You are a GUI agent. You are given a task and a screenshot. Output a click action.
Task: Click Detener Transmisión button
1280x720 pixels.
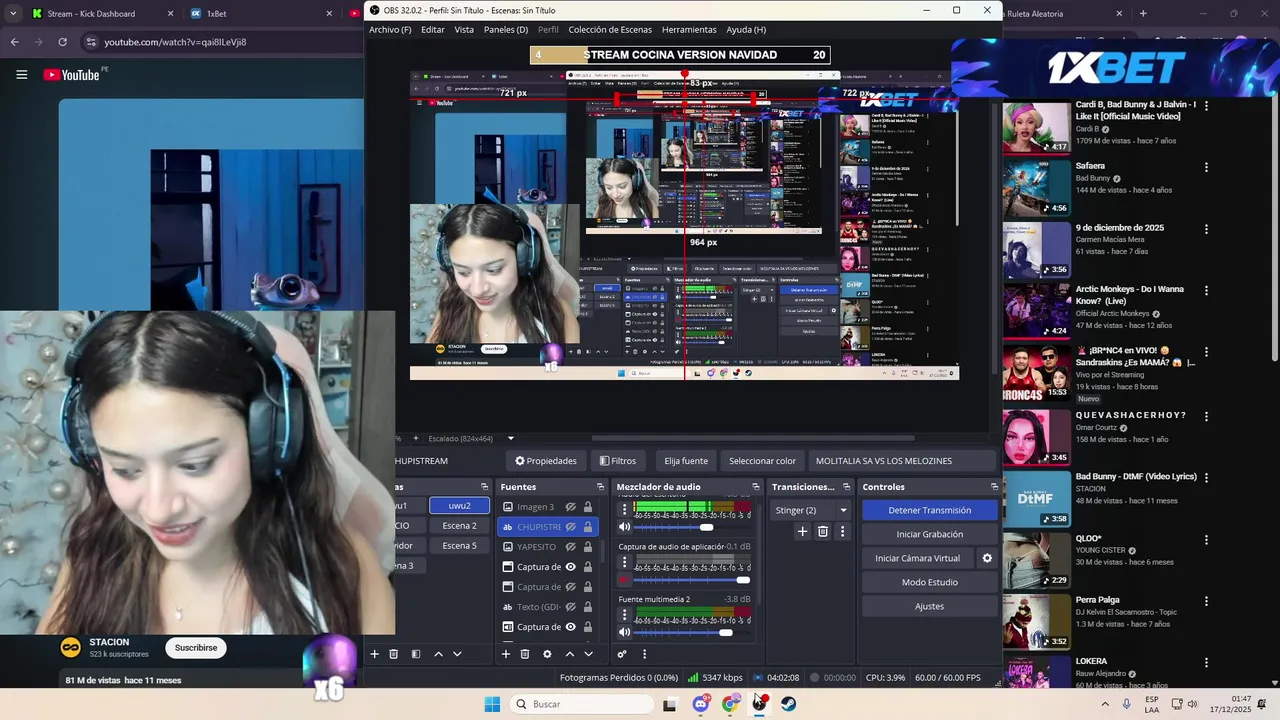pyautogui.click(x=929, y=510)
